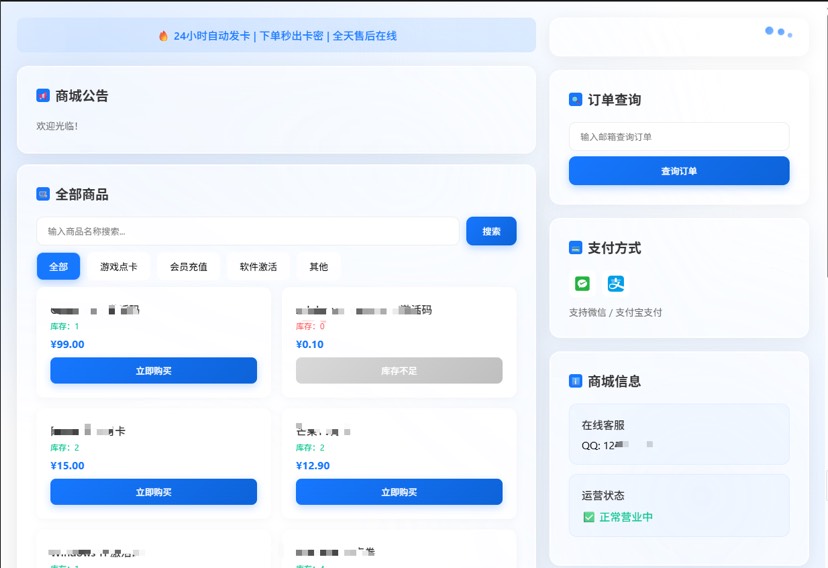This screenshot has width=828, height=568.
Task: Switch to the 游戏点卡 category
Action: pos(119,267)
